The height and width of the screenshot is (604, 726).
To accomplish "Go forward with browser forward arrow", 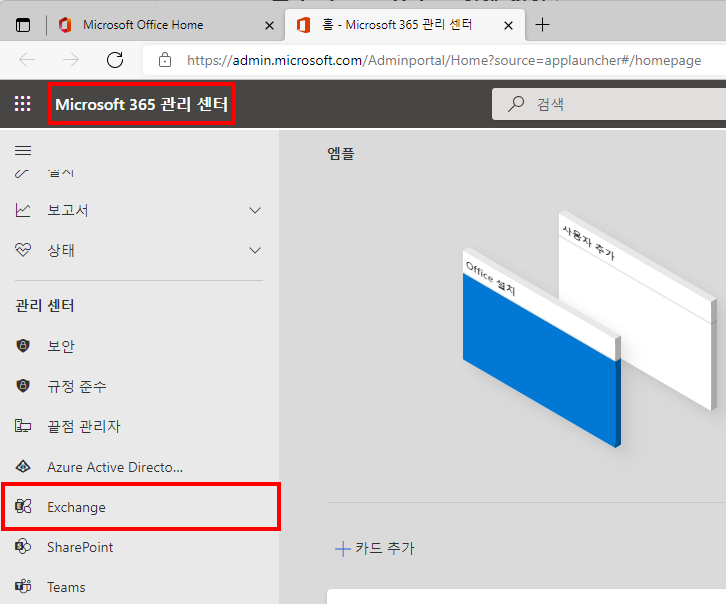I will 71,60.
